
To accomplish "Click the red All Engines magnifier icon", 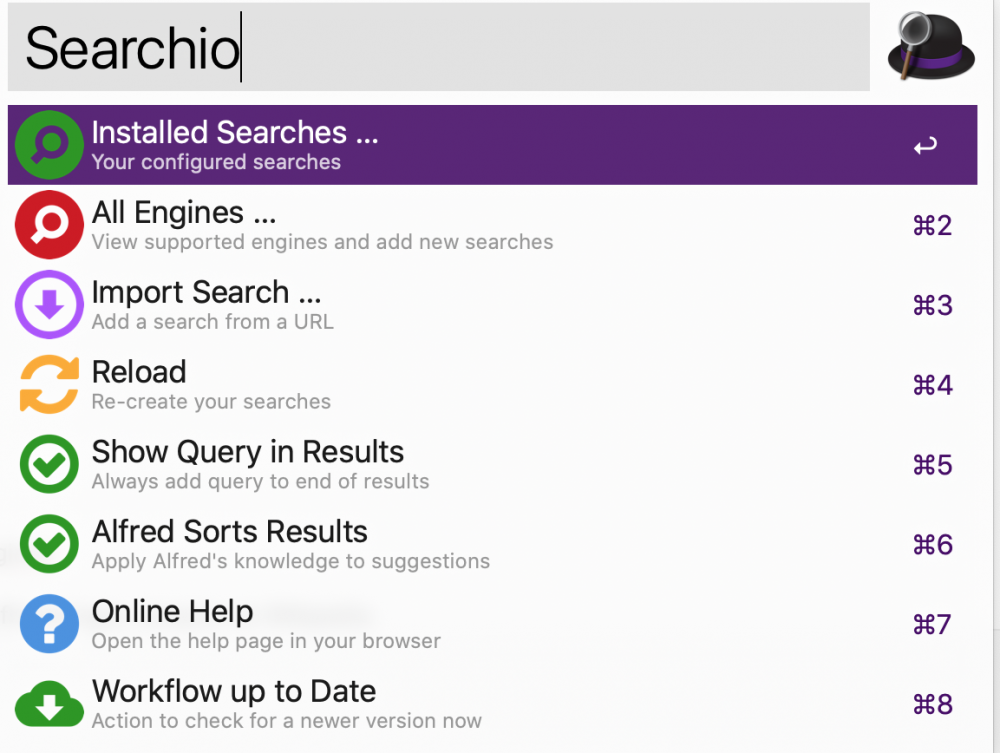I will [49, 225].
